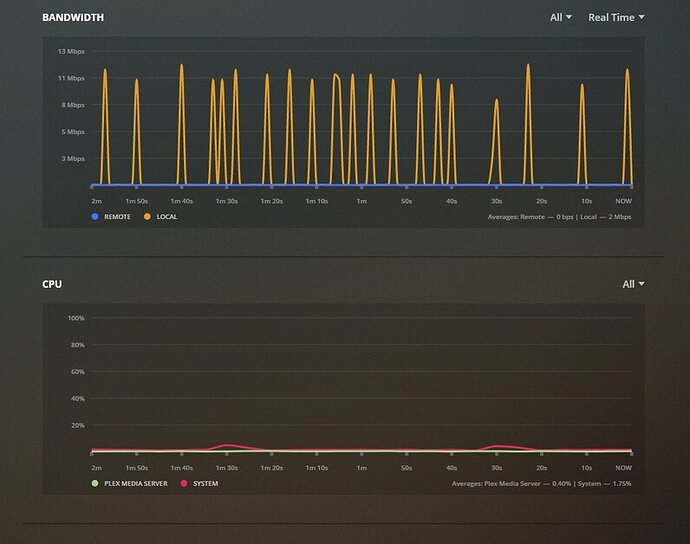Viewport: 690px width, 544px height.
Task: Toggle the Local series legend dot
Action: click(147, 217)
